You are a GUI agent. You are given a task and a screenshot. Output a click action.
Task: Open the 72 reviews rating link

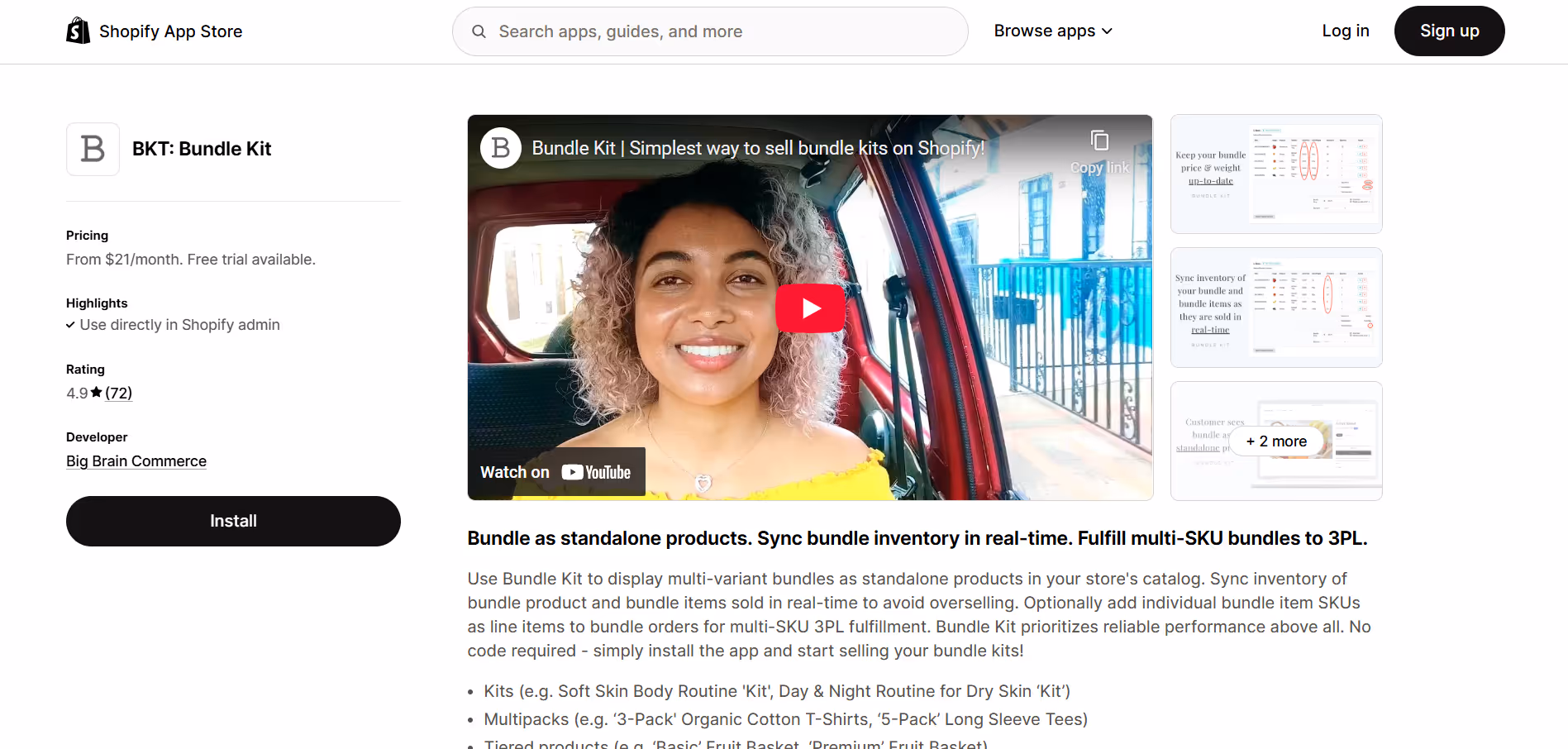tap(119, 393)
